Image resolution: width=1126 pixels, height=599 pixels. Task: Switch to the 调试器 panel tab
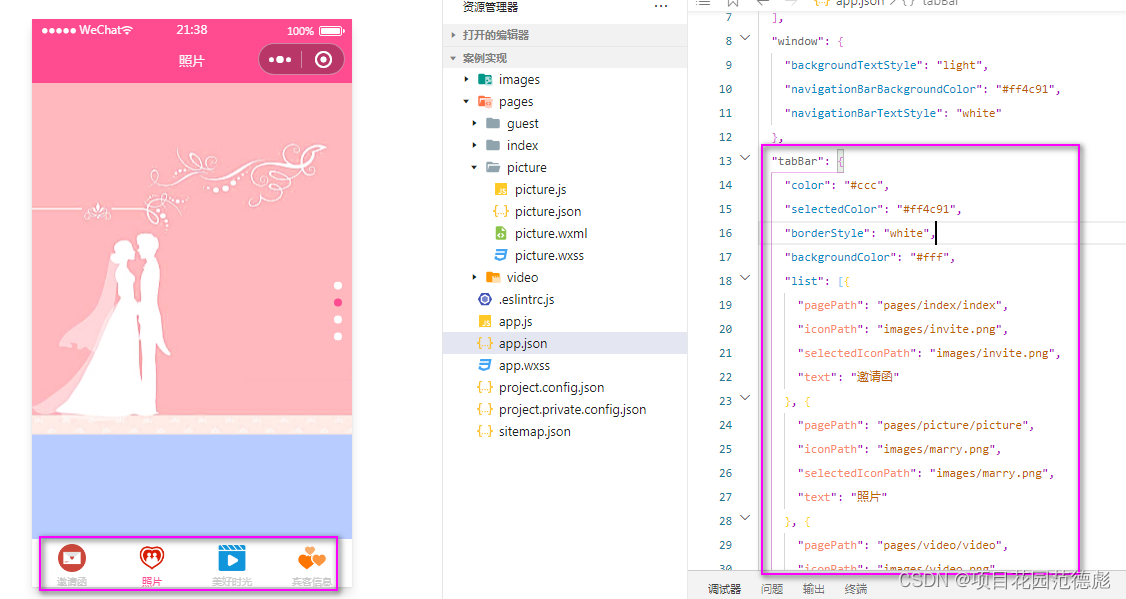(724, 589)
